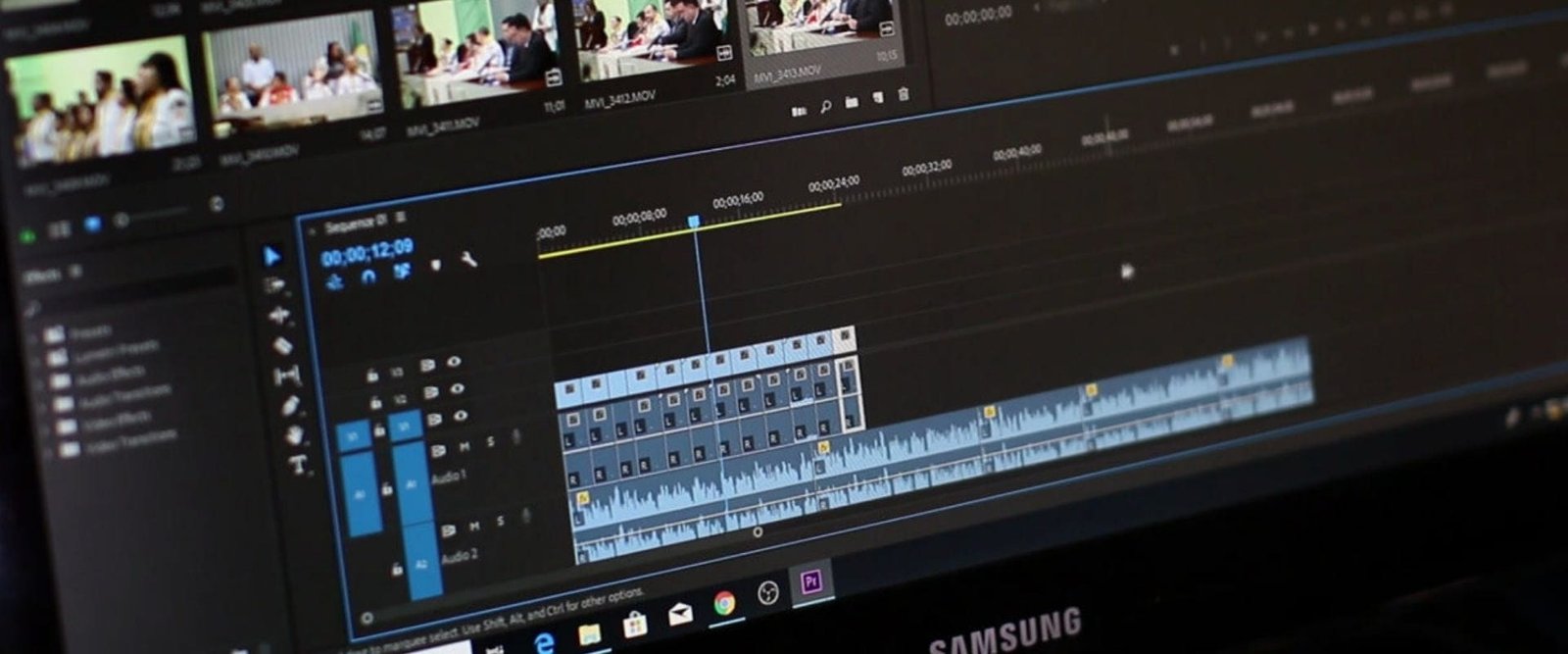Select the Hand tool
The height and width of the screenshot is (654, 1568).
click(x=294, y=434)
